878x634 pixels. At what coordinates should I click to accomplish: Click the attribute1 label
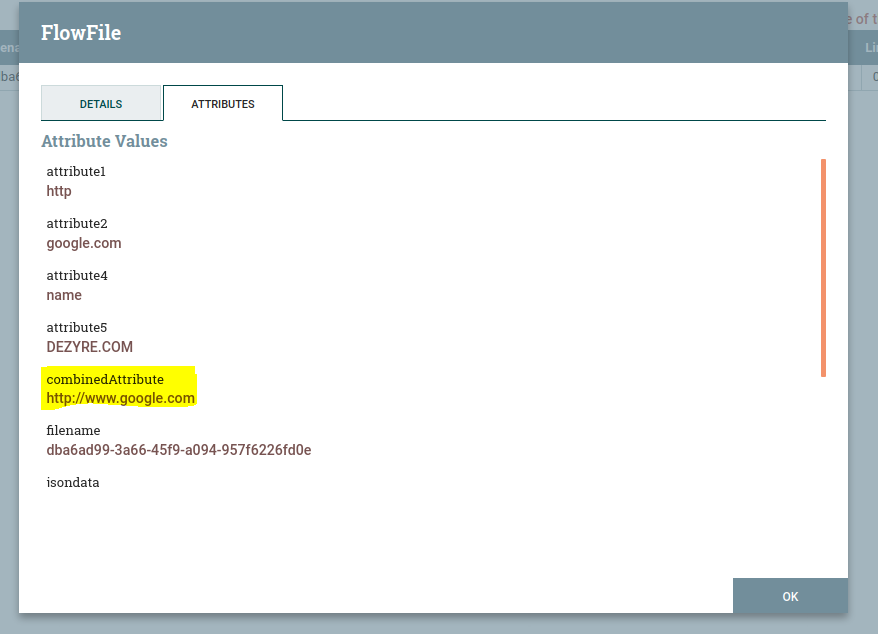[x=76, y=172]
